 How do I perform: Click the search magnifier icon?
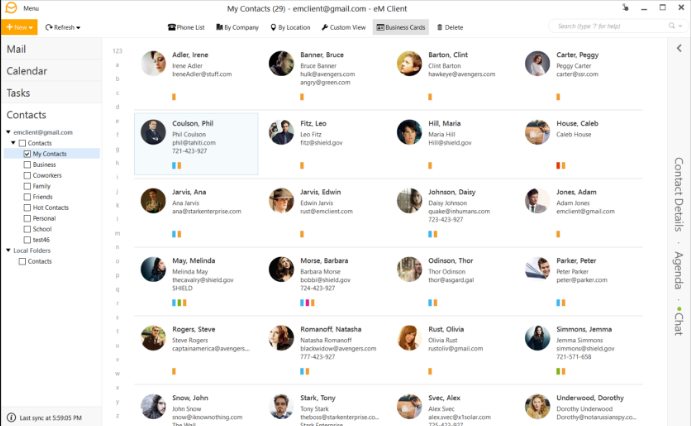coord(671,26)
